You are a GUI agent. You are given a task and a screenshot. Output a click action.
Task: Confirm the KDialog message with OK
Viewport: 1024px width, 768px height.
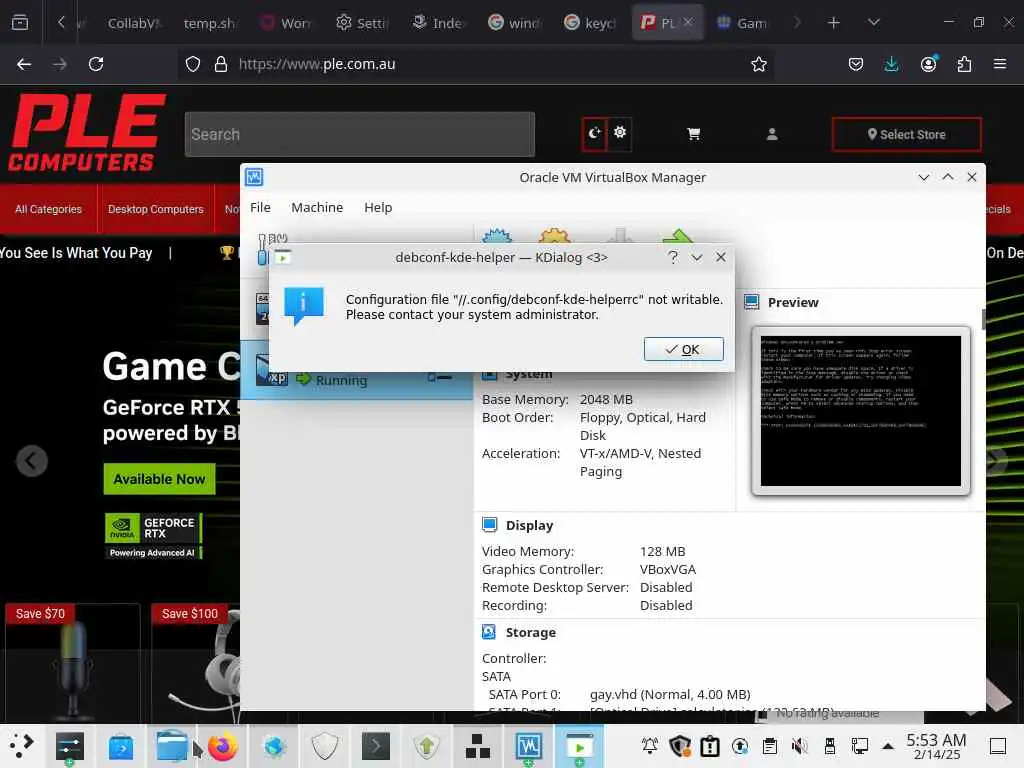[683, 349]
